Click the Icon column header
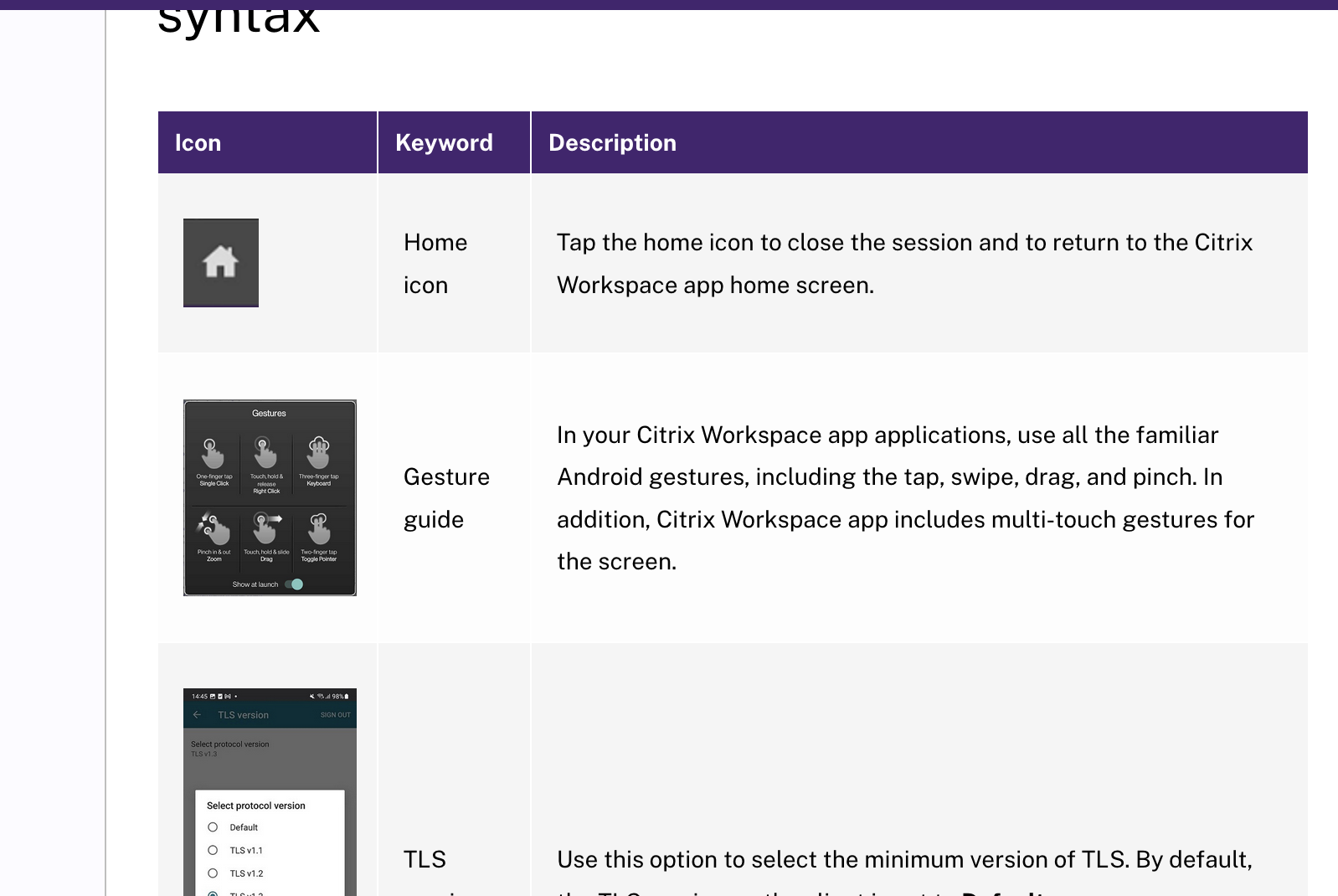The height and width of the screenshot is (896, 1338). (267, 142)
